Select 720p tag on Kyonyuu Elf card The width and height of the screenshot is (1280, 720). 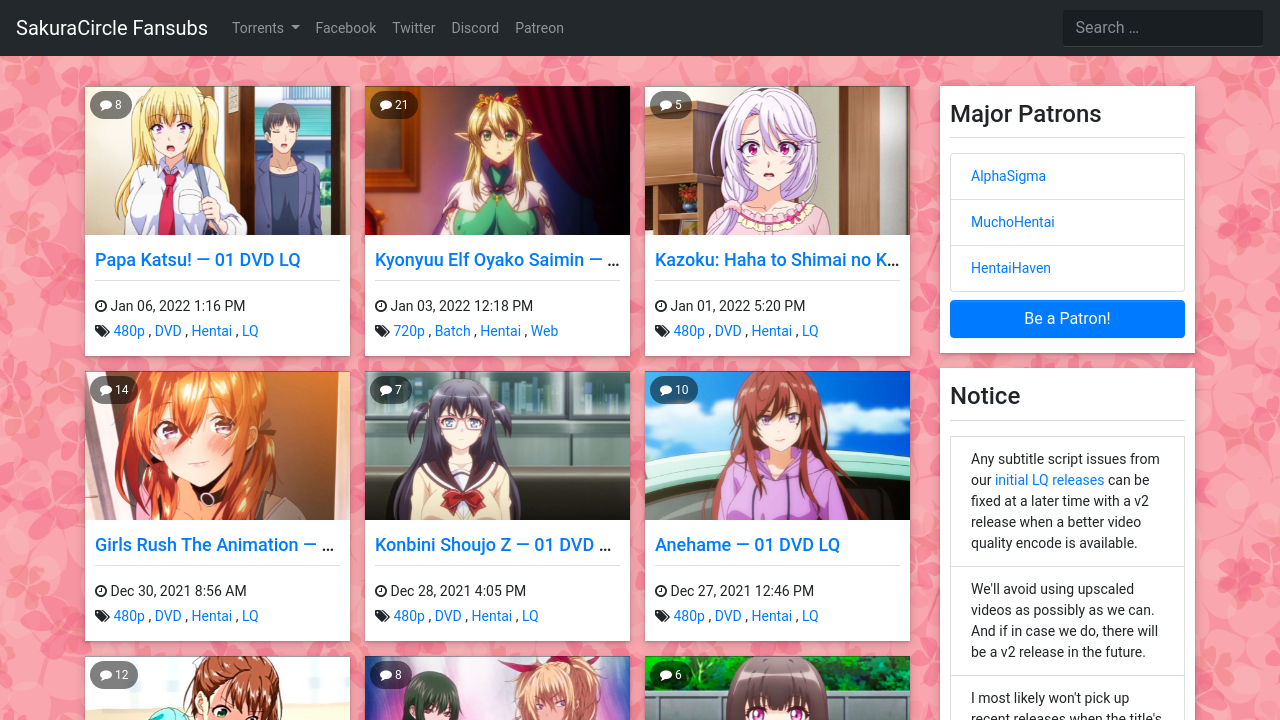point(409,331)
